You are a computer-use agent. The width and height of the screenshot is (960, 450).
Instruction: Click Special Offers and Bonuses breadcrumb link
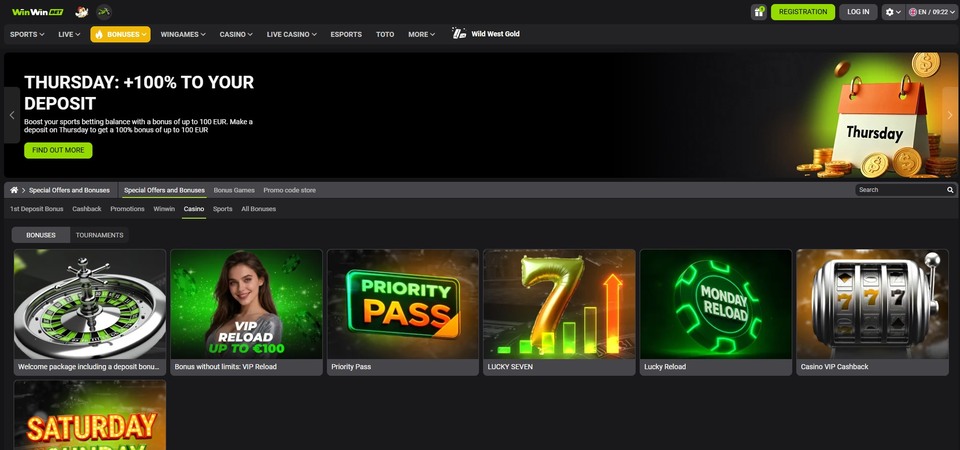[x=69, y=190]
